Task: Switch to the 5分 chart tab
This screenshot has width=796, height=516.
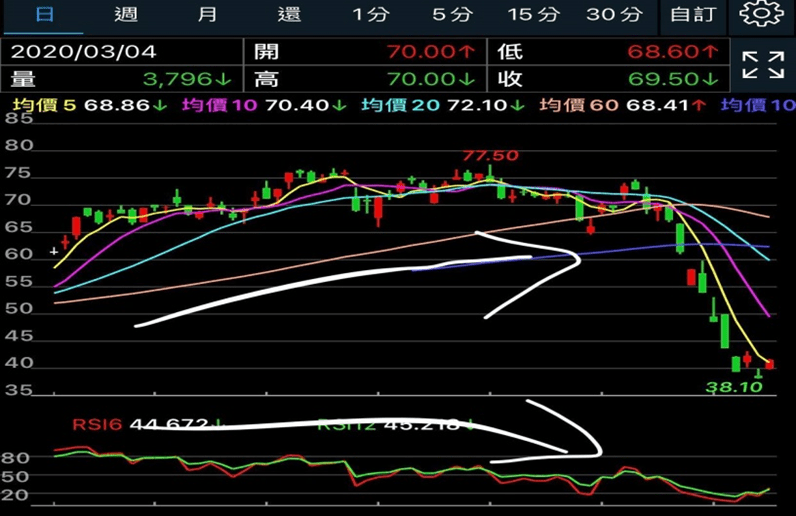Action: (452, 14)
